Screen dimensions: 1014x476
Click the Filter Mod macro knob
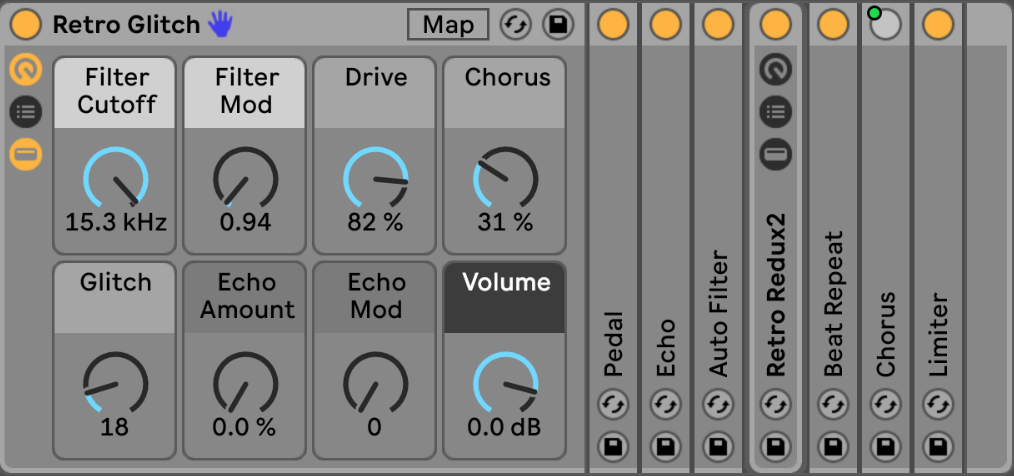coord(246,179)
